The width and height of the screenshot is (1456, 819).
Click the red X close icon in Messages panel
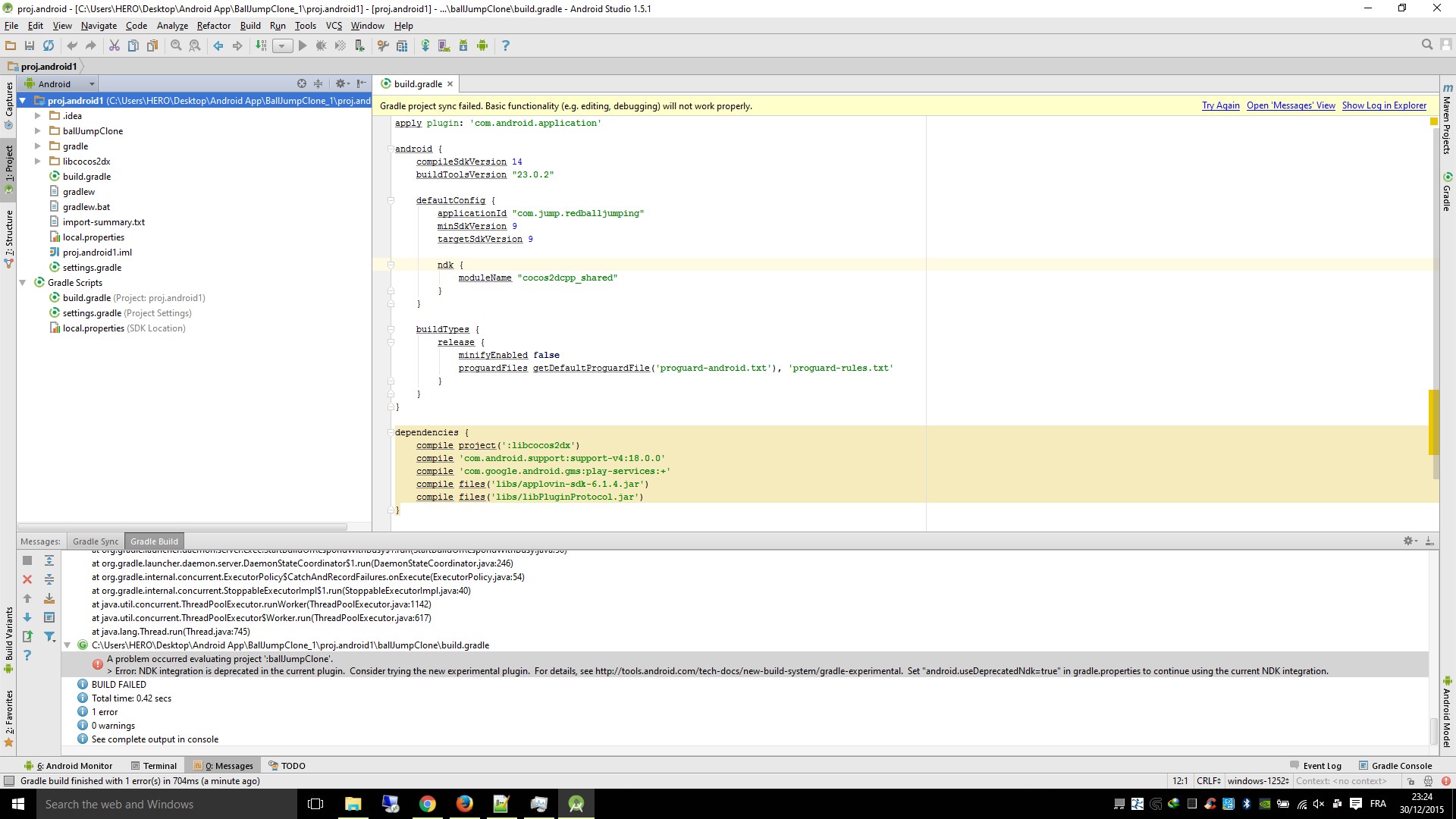(27, 579)
